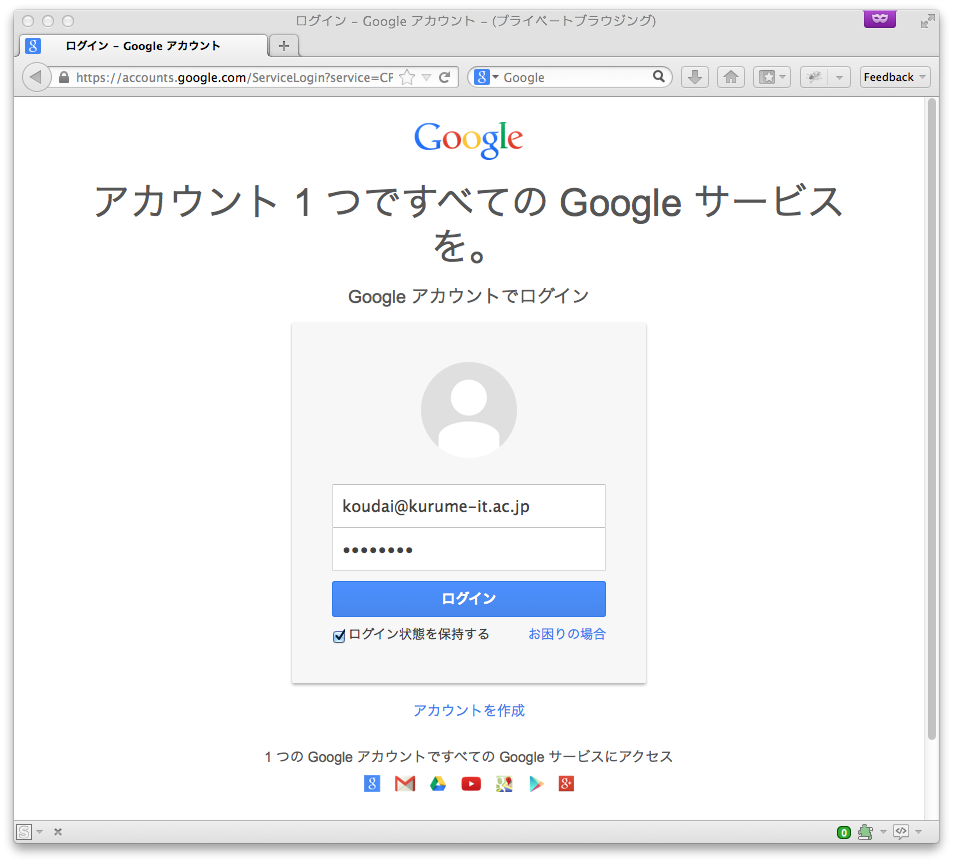Select the ログイン – Google アカウント tab

click(143, 46)
